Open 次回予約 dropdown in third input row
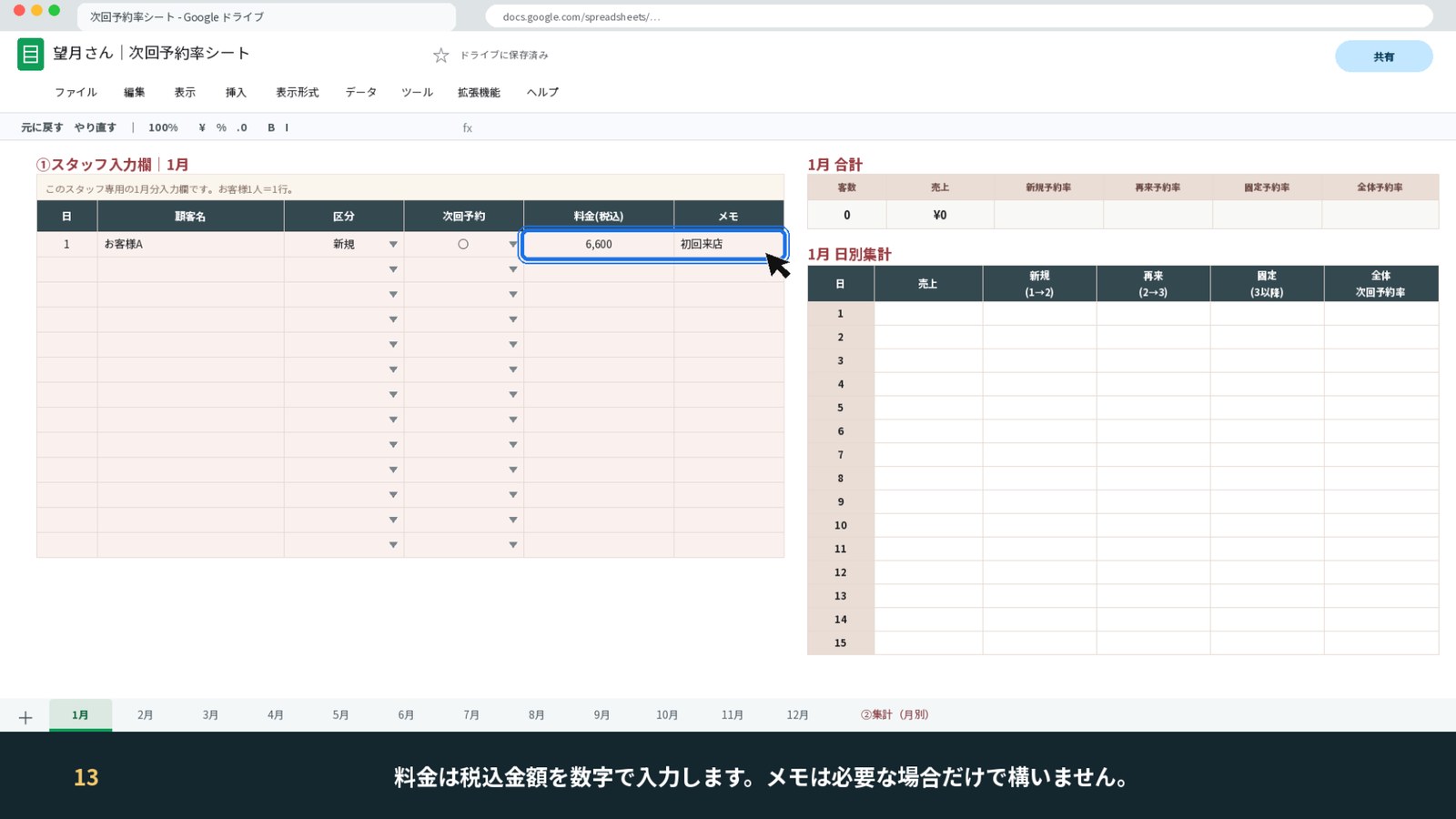 (513, 295)
